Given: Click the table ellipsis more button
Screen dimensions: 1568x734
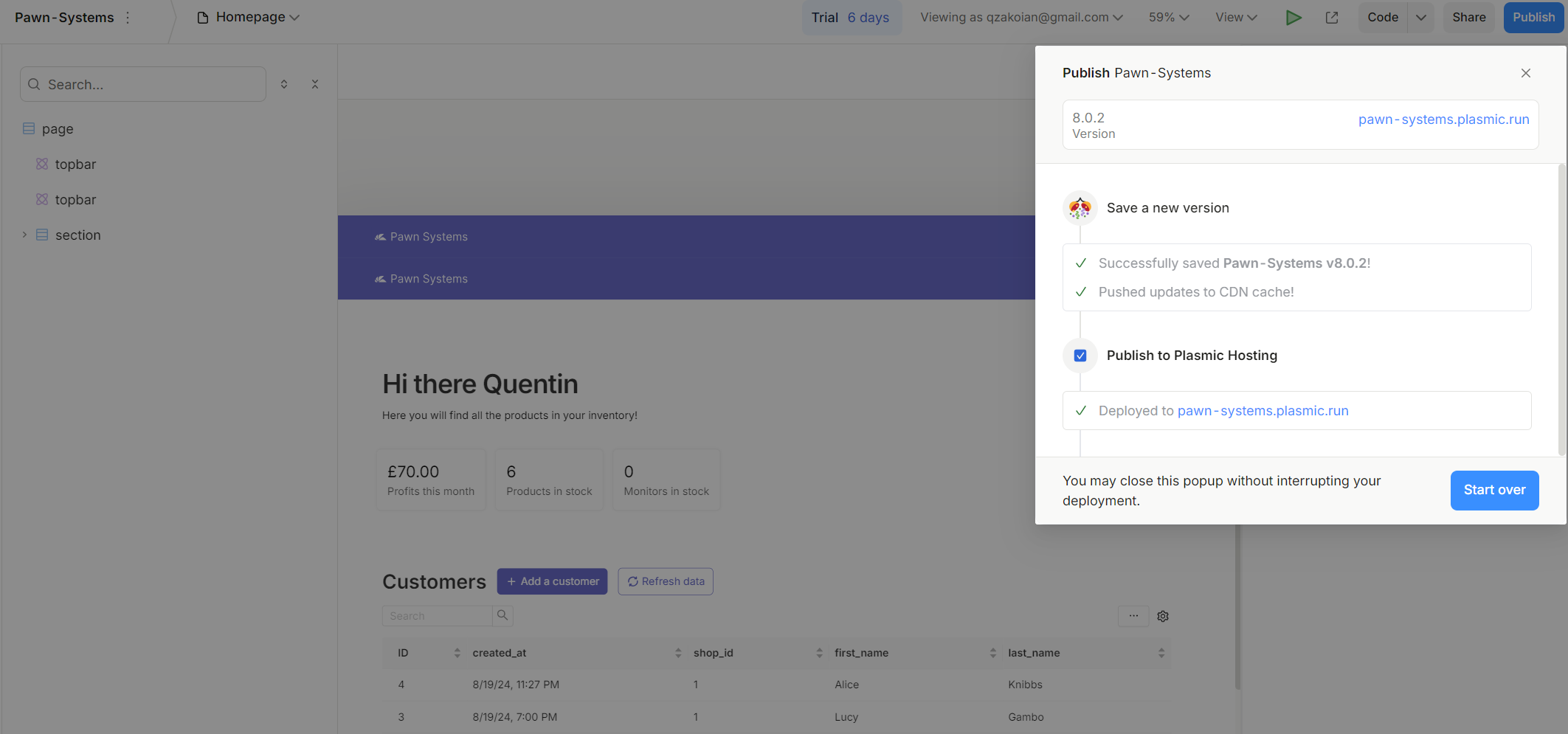Looking at the screenshot, I should pyautogui.click(x=1133, y=616).
